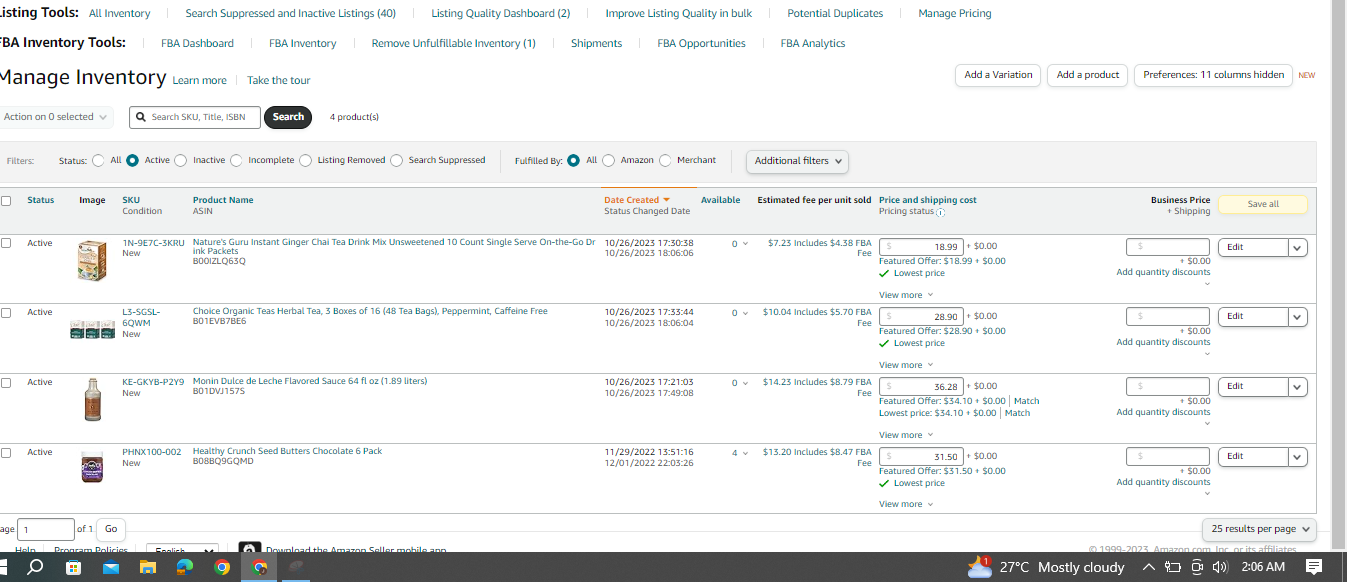The width and height of the screenshot is (1347, 582).
Task: Click Add a product button
Action: pyautogui.click(x=1088, y=75)
